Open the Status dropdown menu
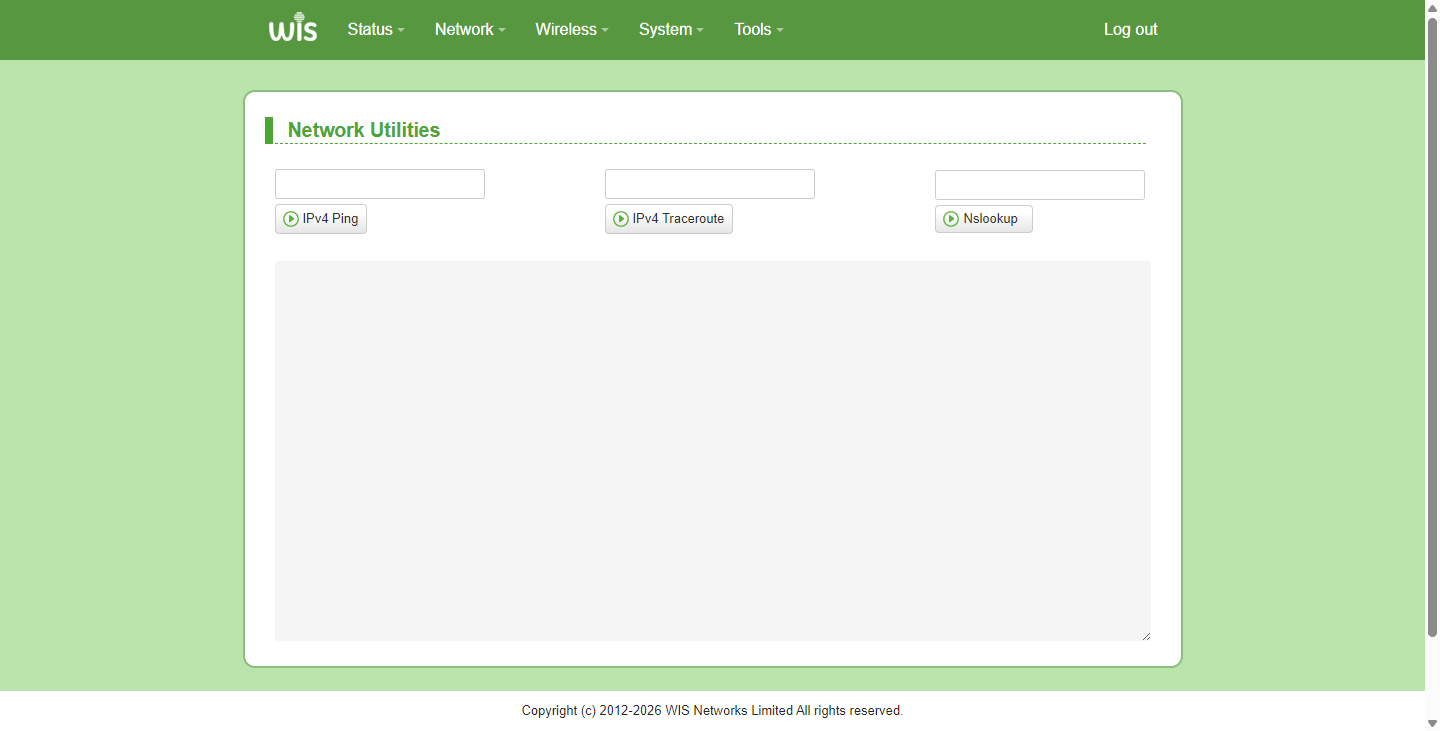This screenshot has height=731, width=1440. tap(376, 30)
